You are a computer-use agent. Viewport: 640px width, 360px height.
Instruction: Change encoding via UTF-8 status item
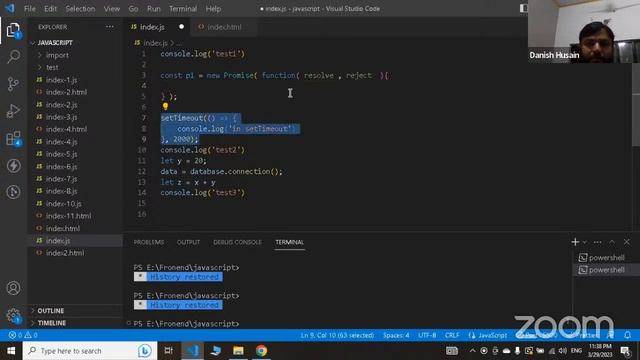pos(427,335)
